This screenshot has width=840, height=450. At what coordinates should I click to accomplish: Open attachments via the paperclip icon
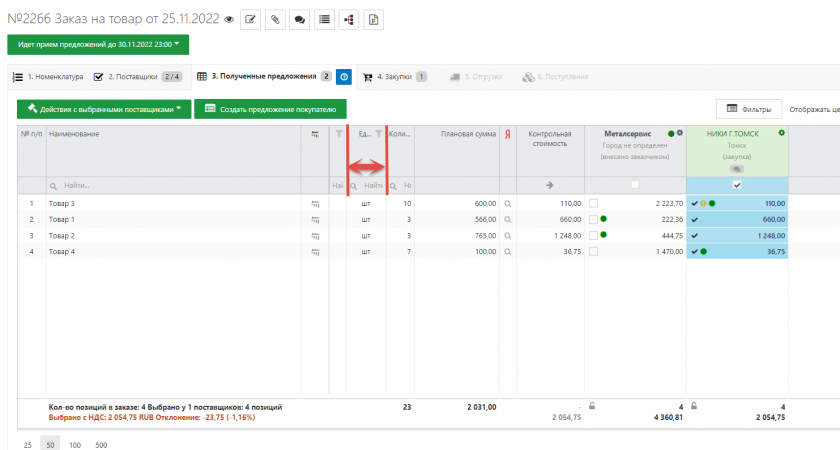click(x=275, y=19)
